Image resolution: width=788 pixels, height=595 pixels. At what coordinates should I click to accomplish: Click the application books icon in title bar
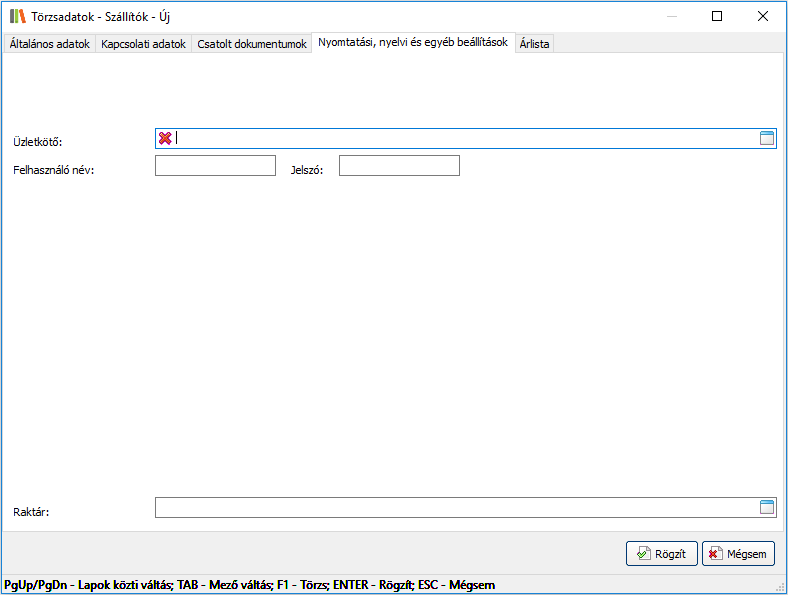click(x=17, y=16)
